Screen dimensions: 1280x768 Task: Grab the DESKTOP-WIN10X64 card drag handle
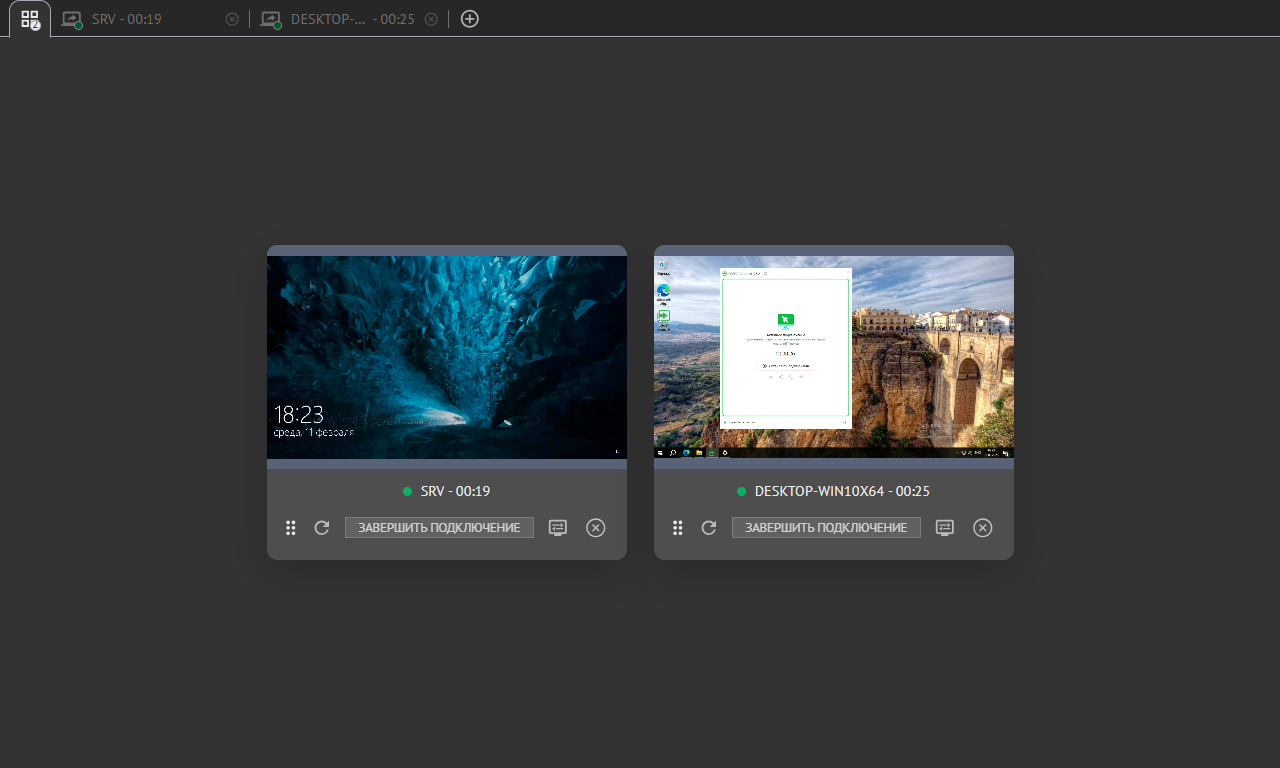[678, 528]
